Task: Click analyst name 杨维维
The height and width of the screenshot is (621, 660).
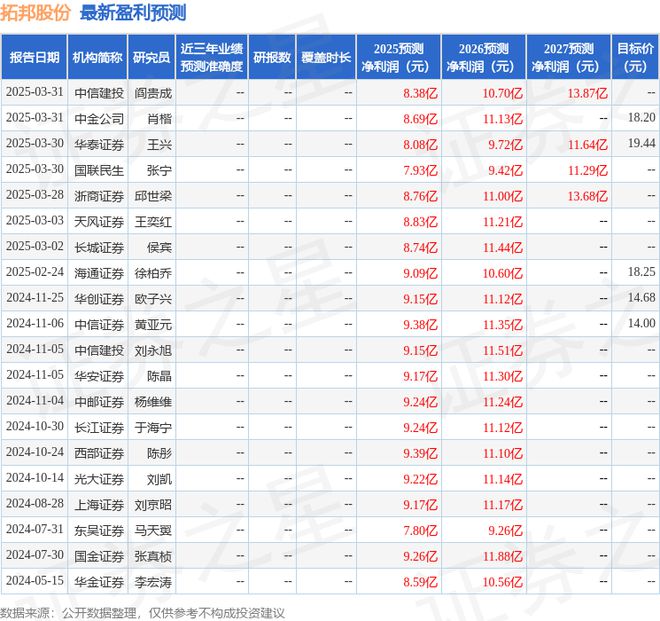Action: pos(153,402)
